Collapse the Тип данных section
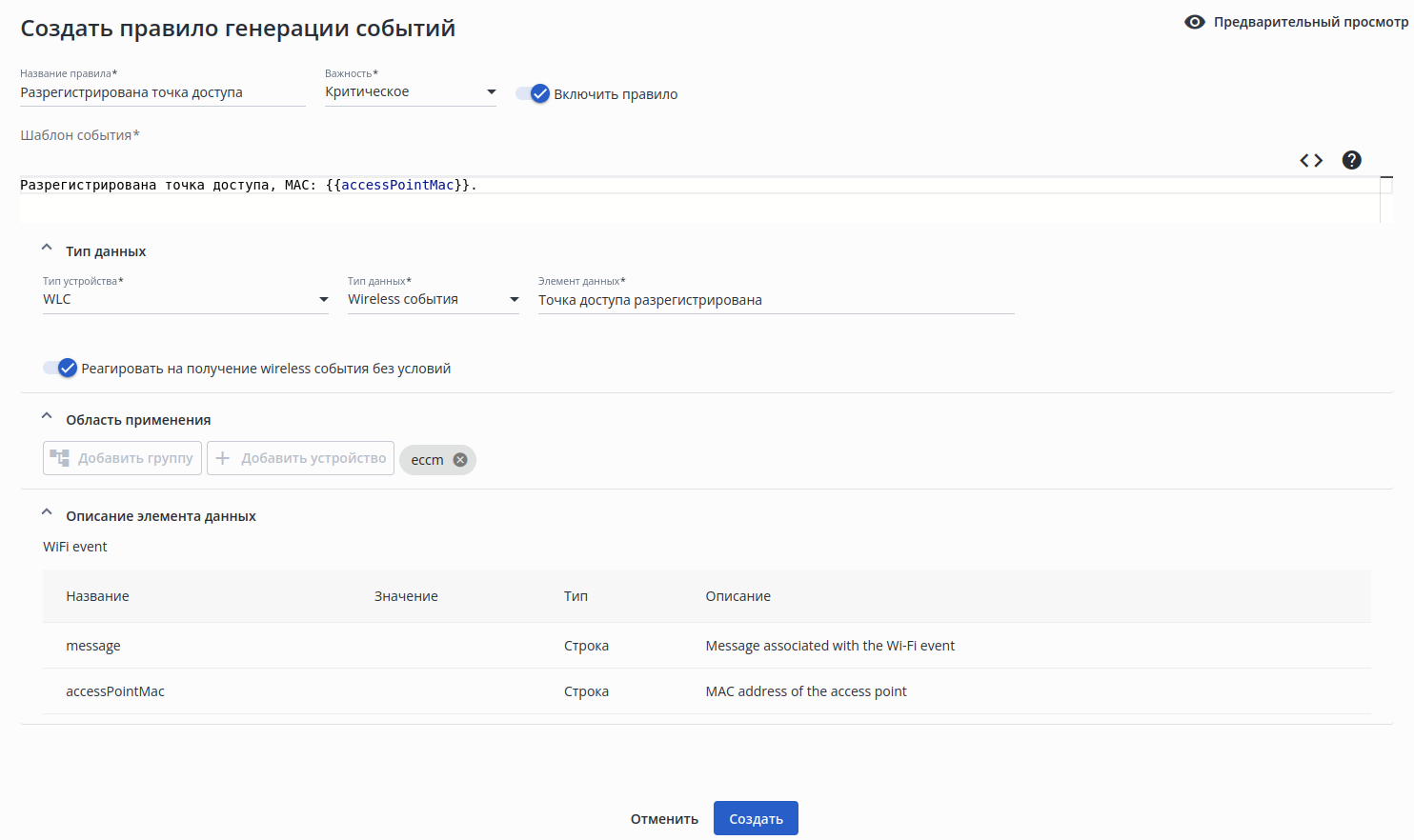 coord(47,248)
